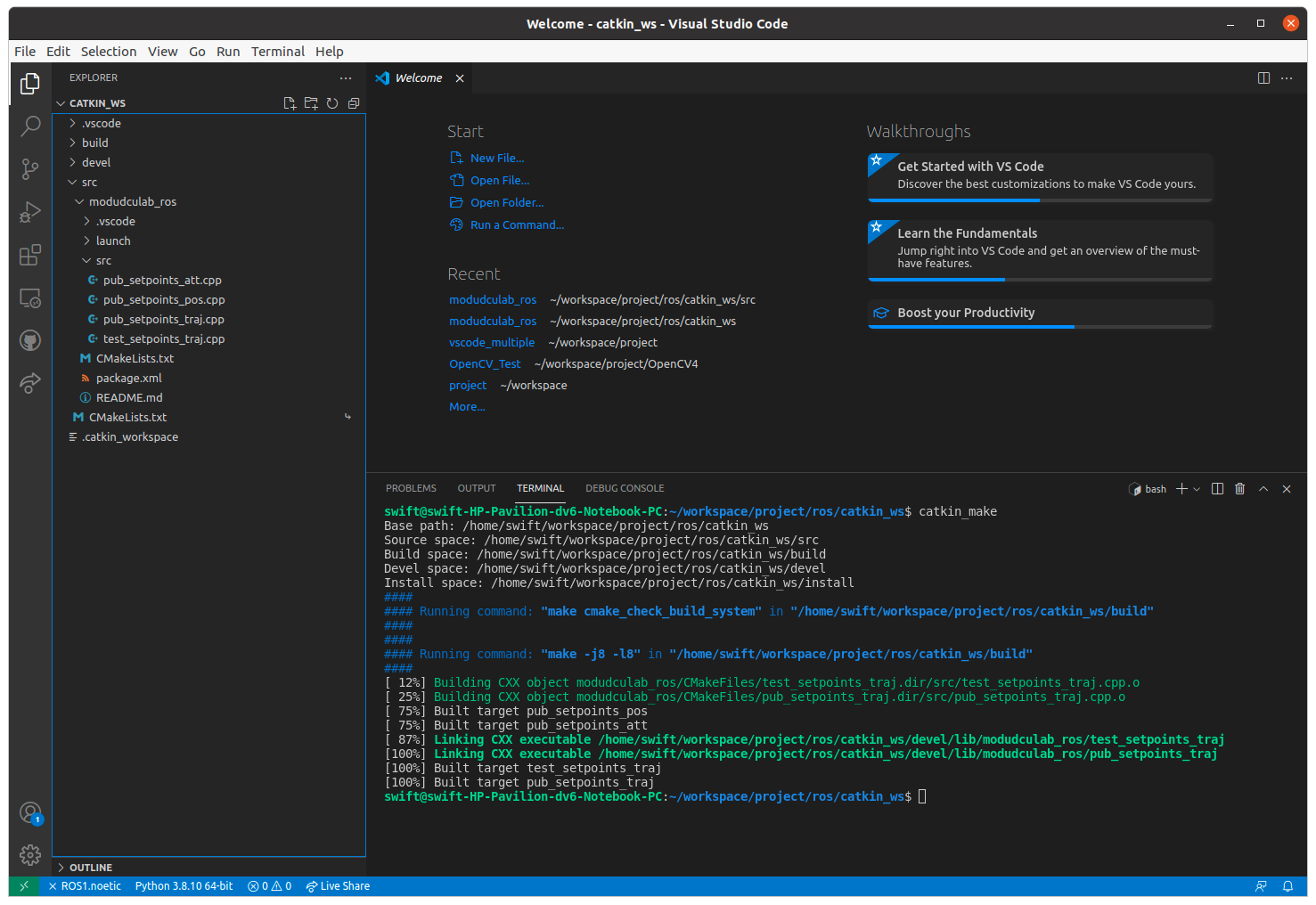Split the terminal pane
This screenshot has width=1316, height=905.
coord(1217,489)
